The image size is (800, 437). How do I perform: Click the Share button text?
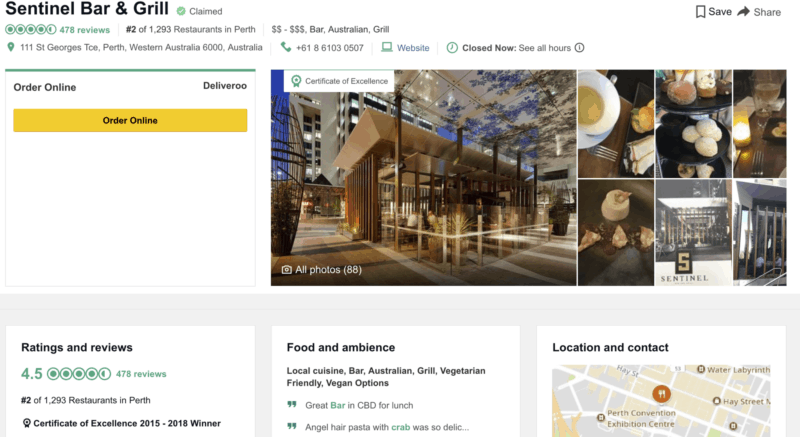tap(767, 12)
